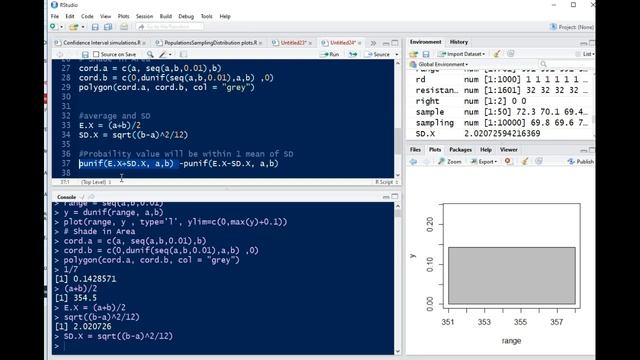Click the Find/Replace magnifier icon in editor
Image resolution: width=640 pixels, height=360 pixels.
pyautogui.click(x=150, y=54)
